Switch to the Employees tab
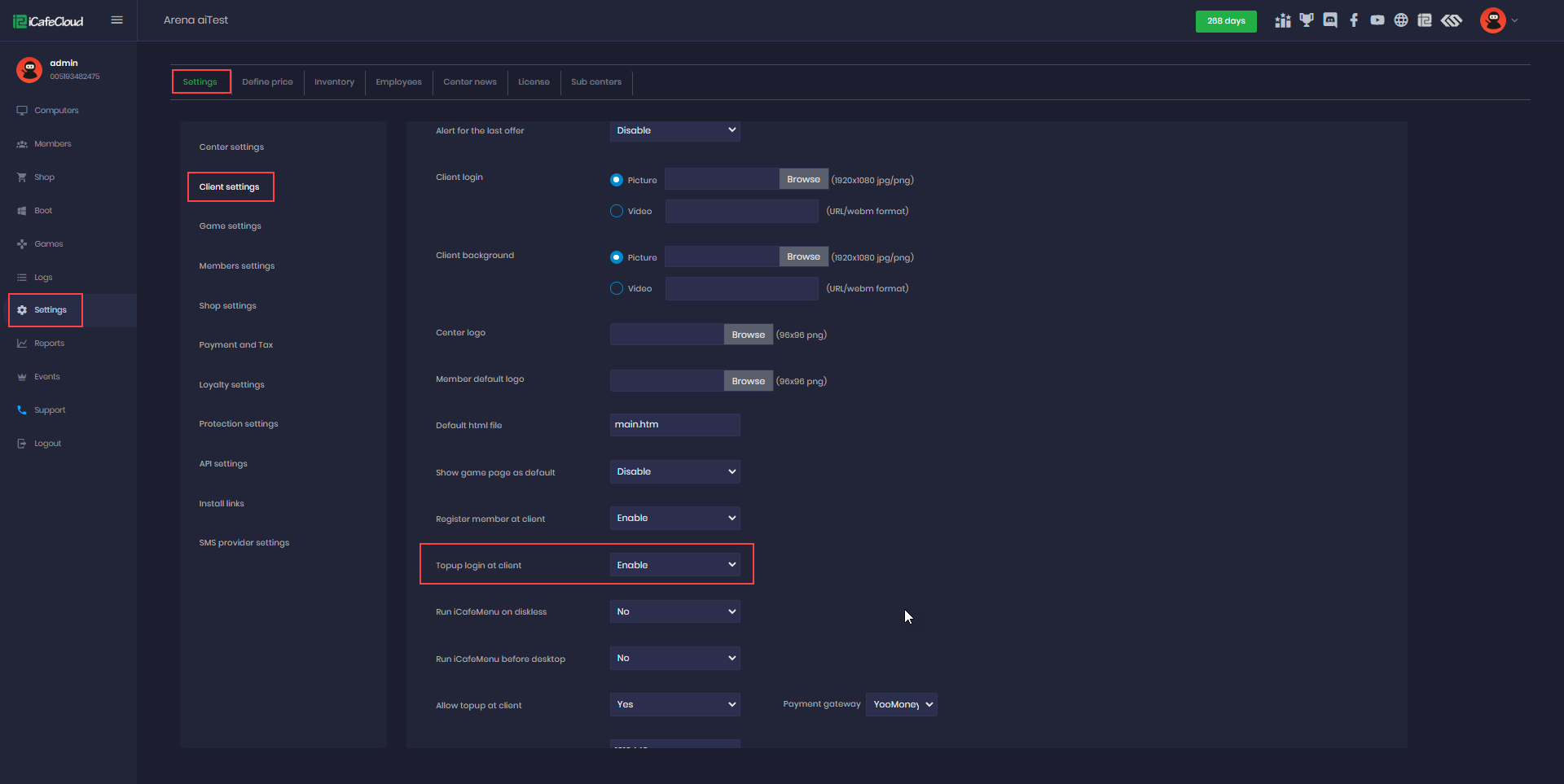The image size is (1564, 784). (x=398, y=82)
